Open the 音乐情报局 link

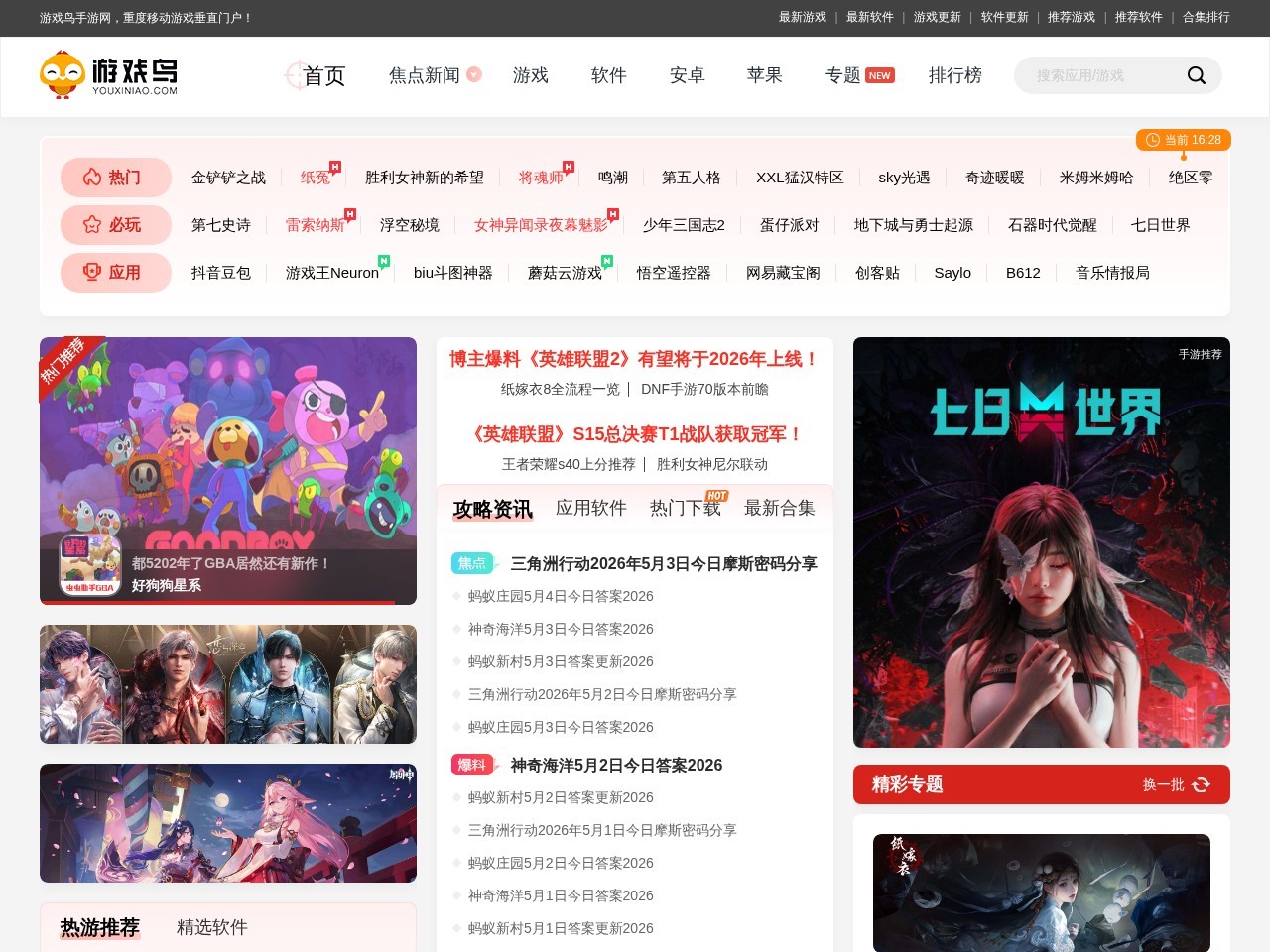(x=1112, y=273)
